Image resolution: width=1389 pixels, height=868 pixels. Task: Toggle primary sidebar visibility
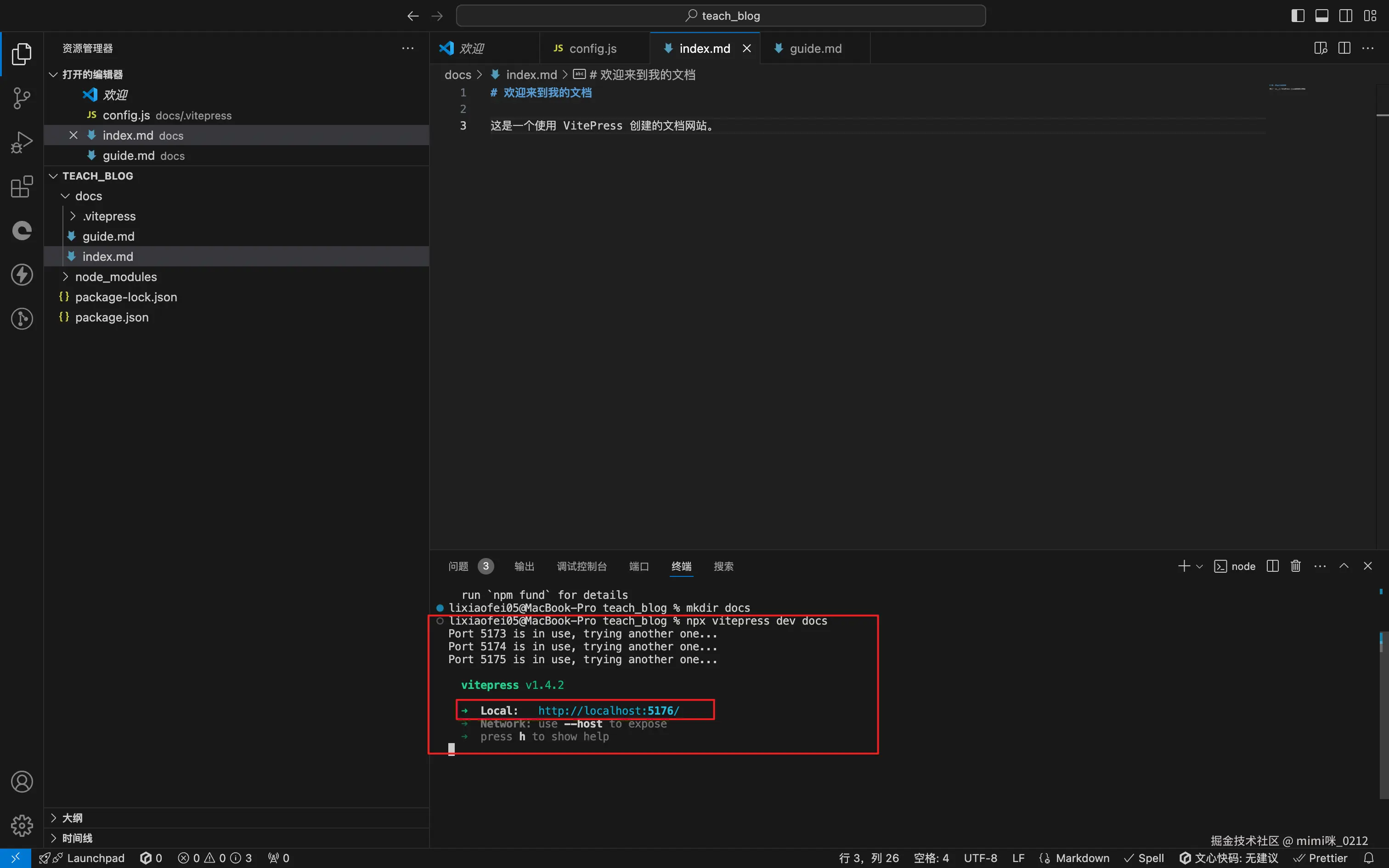(1298, 16)
